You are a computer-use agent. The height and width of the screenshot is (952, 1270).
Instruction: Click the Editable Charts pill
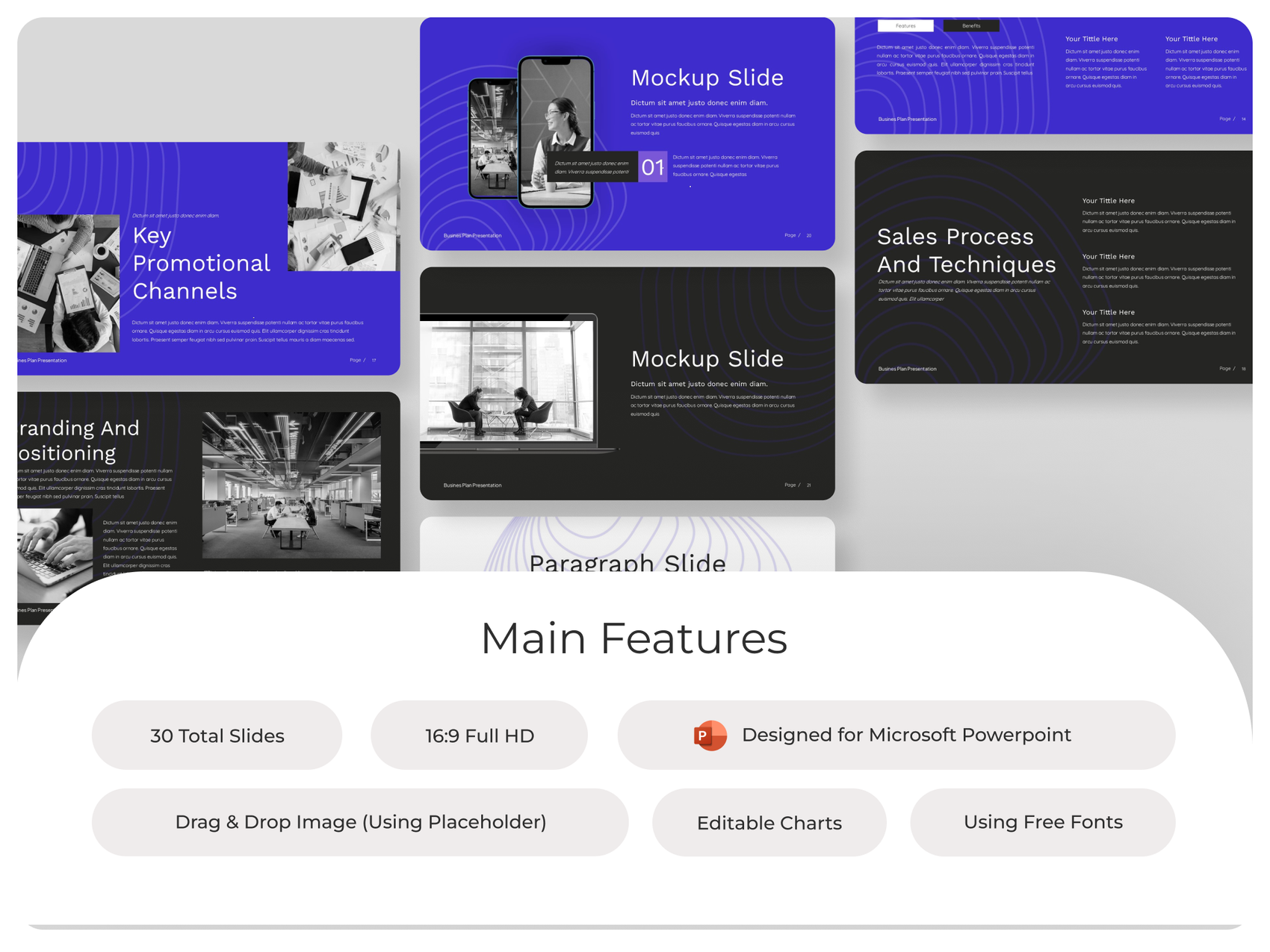(769, 822)
